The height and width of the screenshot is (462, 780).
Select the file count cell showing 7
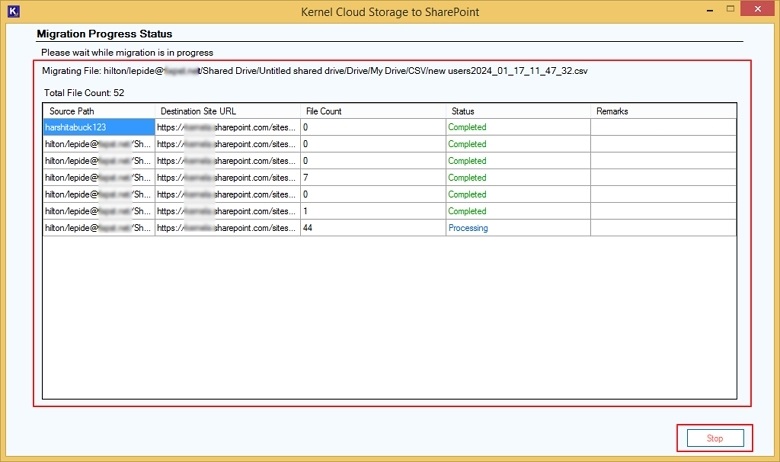(x=373, y=178)
